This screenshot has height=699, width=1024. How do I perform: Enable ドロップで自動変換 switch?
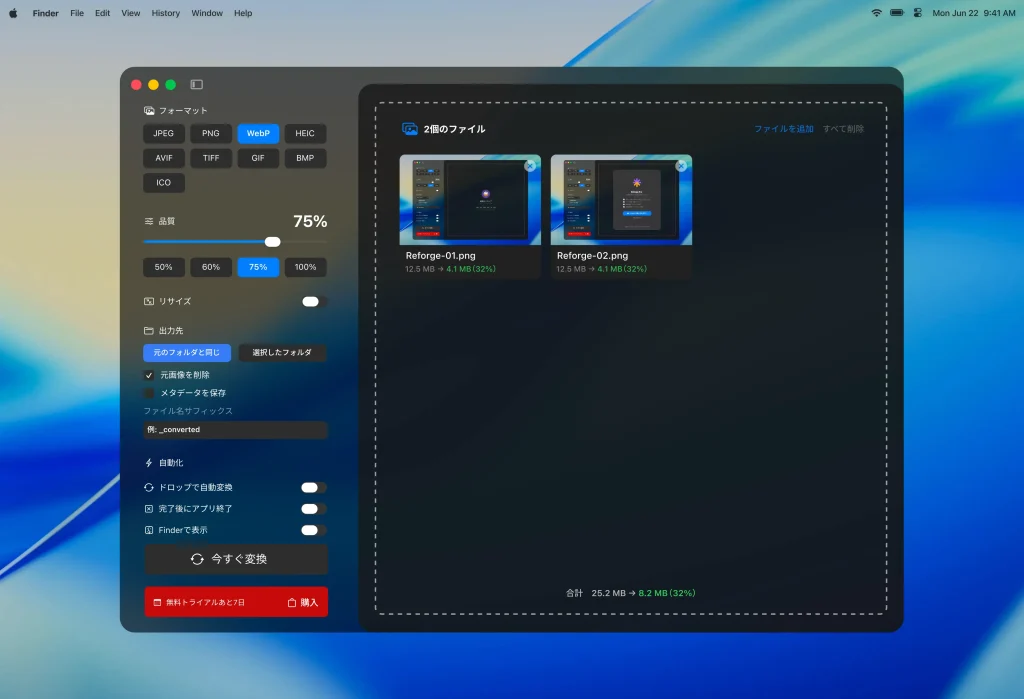pos(313,488)
